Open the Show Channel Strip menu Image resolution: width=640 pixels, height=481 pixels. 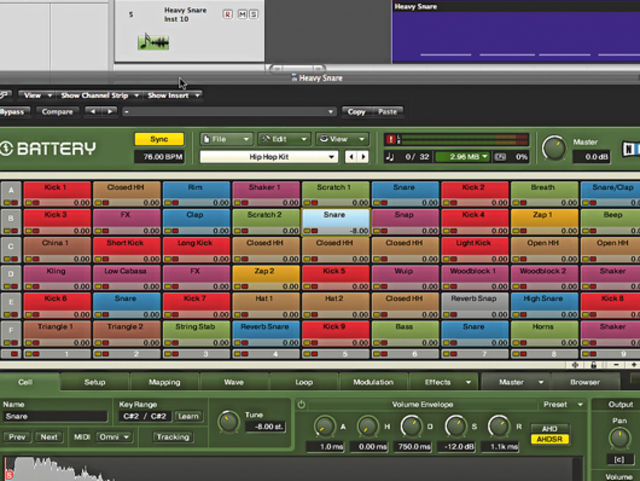[x=100, y=96]
